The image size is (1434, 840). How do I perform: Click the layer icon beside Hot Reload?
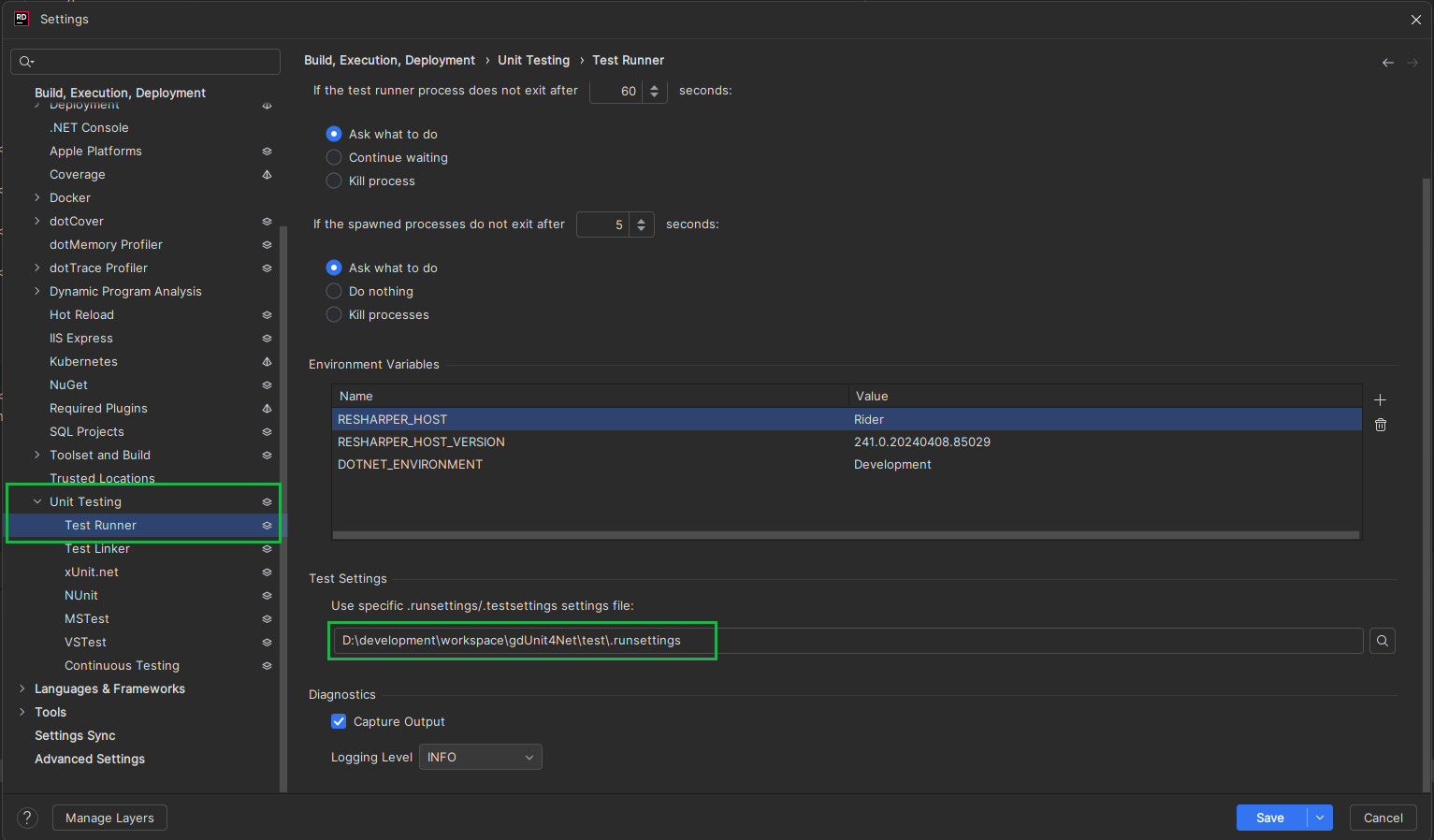(267, 315)
